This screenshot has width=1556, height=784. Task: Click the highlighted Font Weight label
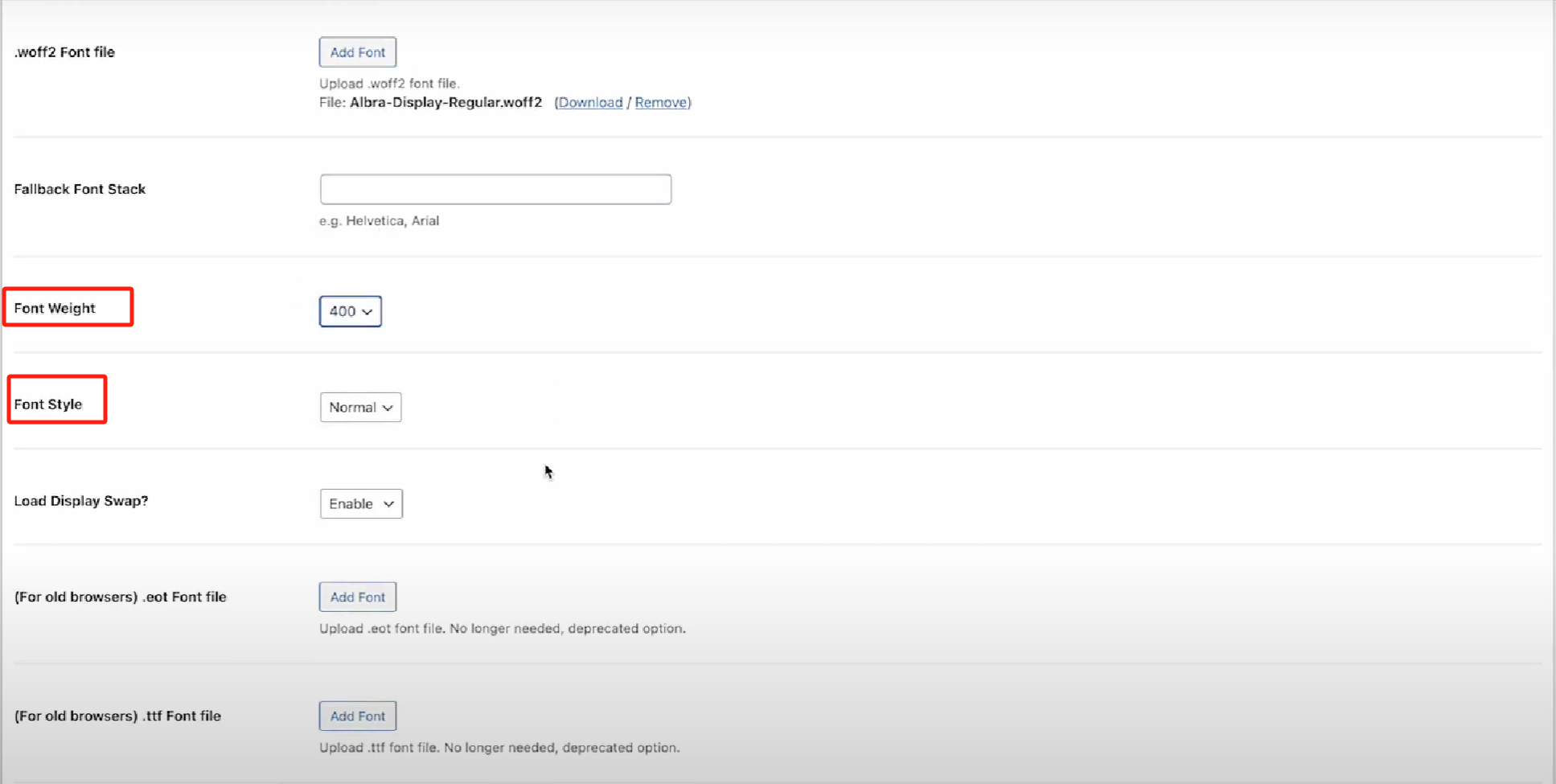pyautogui.click(x=55, y=308)
